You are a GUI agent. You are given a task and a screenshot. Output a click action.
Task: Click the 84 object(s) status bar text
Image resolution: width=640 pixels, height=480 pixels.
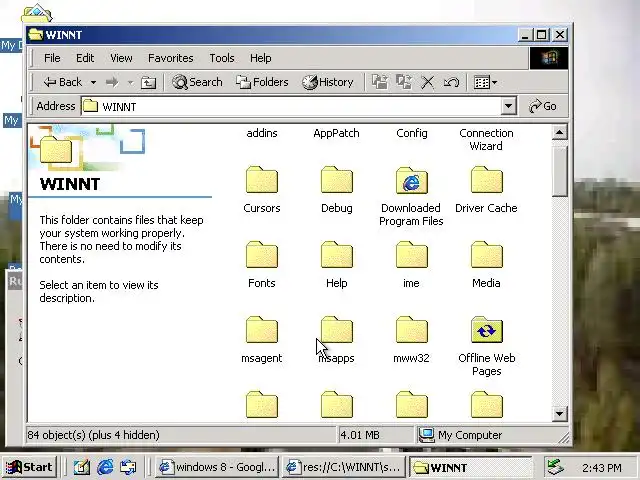pos(93,435)
